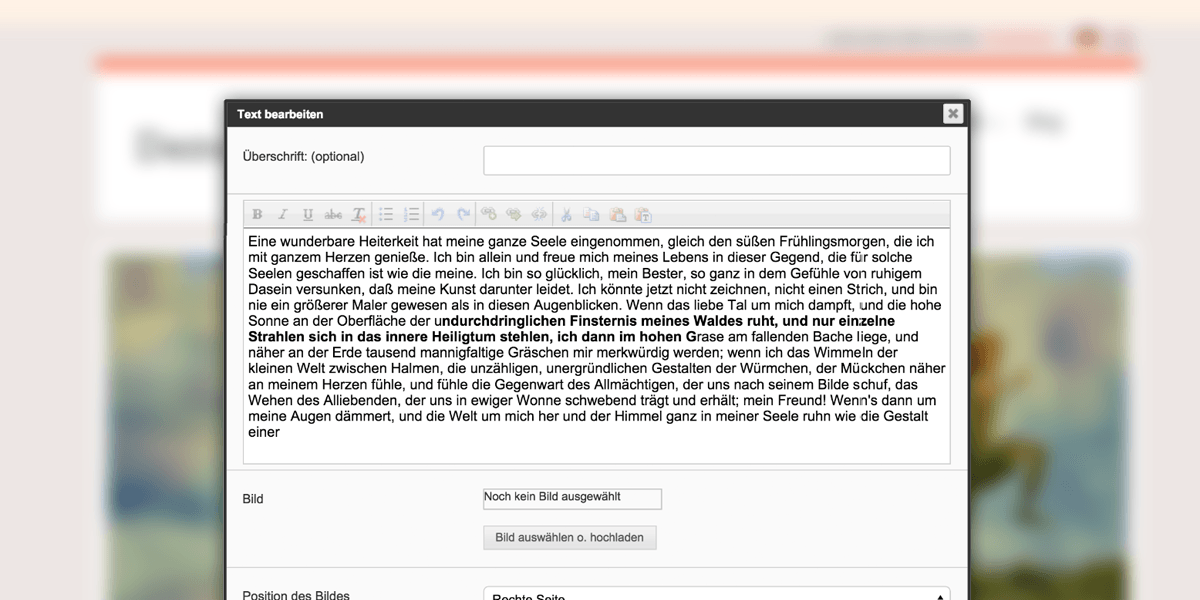The height and width of the screenshot is (600, 1200).
Task: Undo the last edit
Action: pos(438,215)
